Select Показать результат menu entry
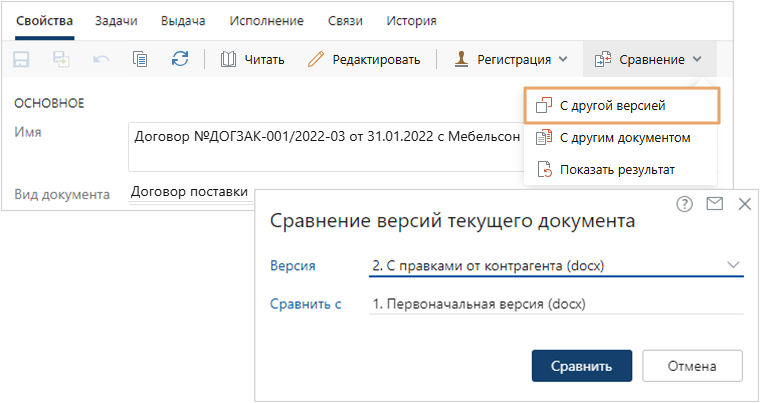Image resolution: width=763 pixels, height=403 pixels. tap(616, 169)
